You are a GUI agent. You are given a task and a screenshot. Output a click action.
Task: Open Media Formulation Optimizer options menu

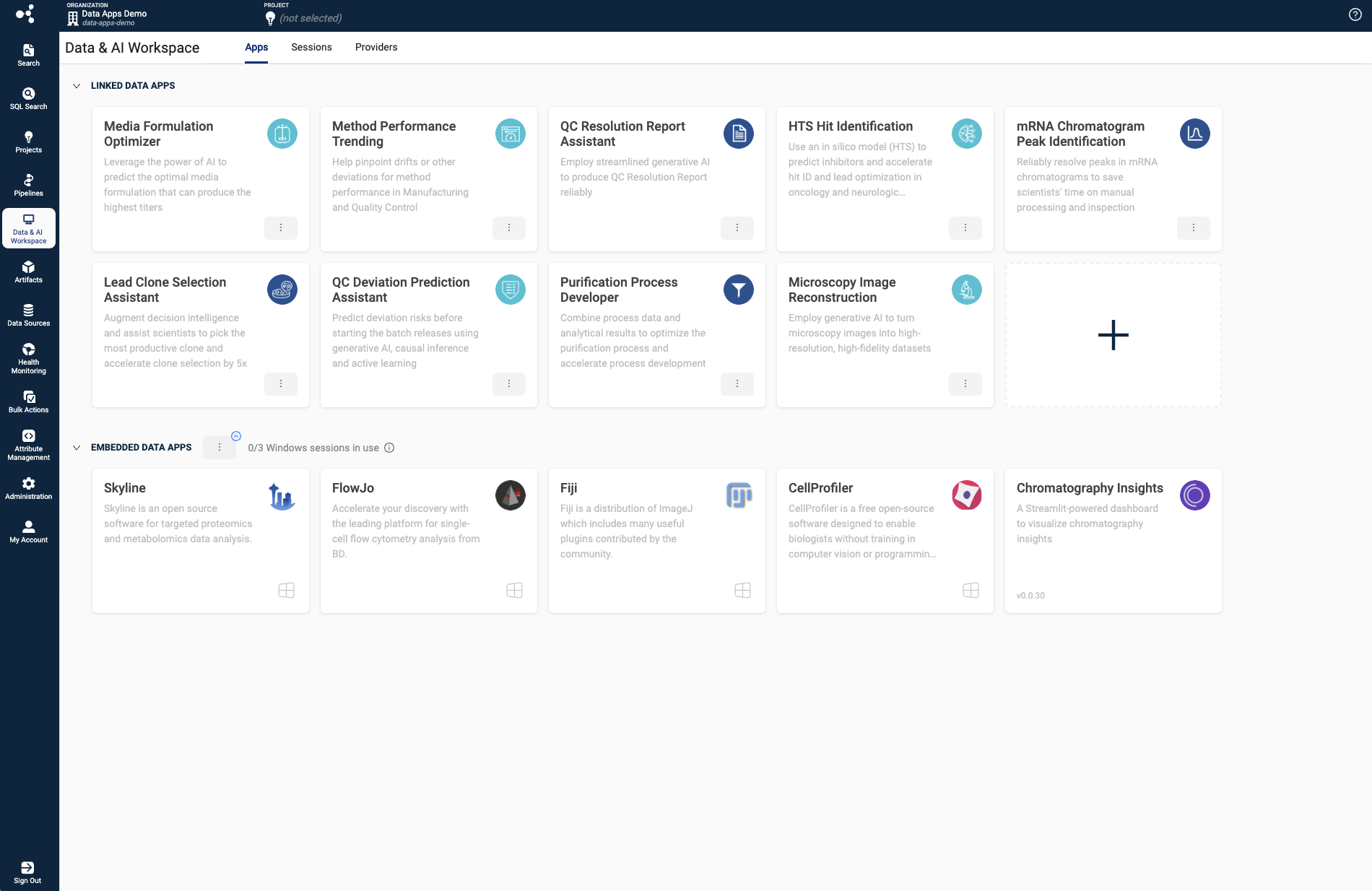(281, 228)
